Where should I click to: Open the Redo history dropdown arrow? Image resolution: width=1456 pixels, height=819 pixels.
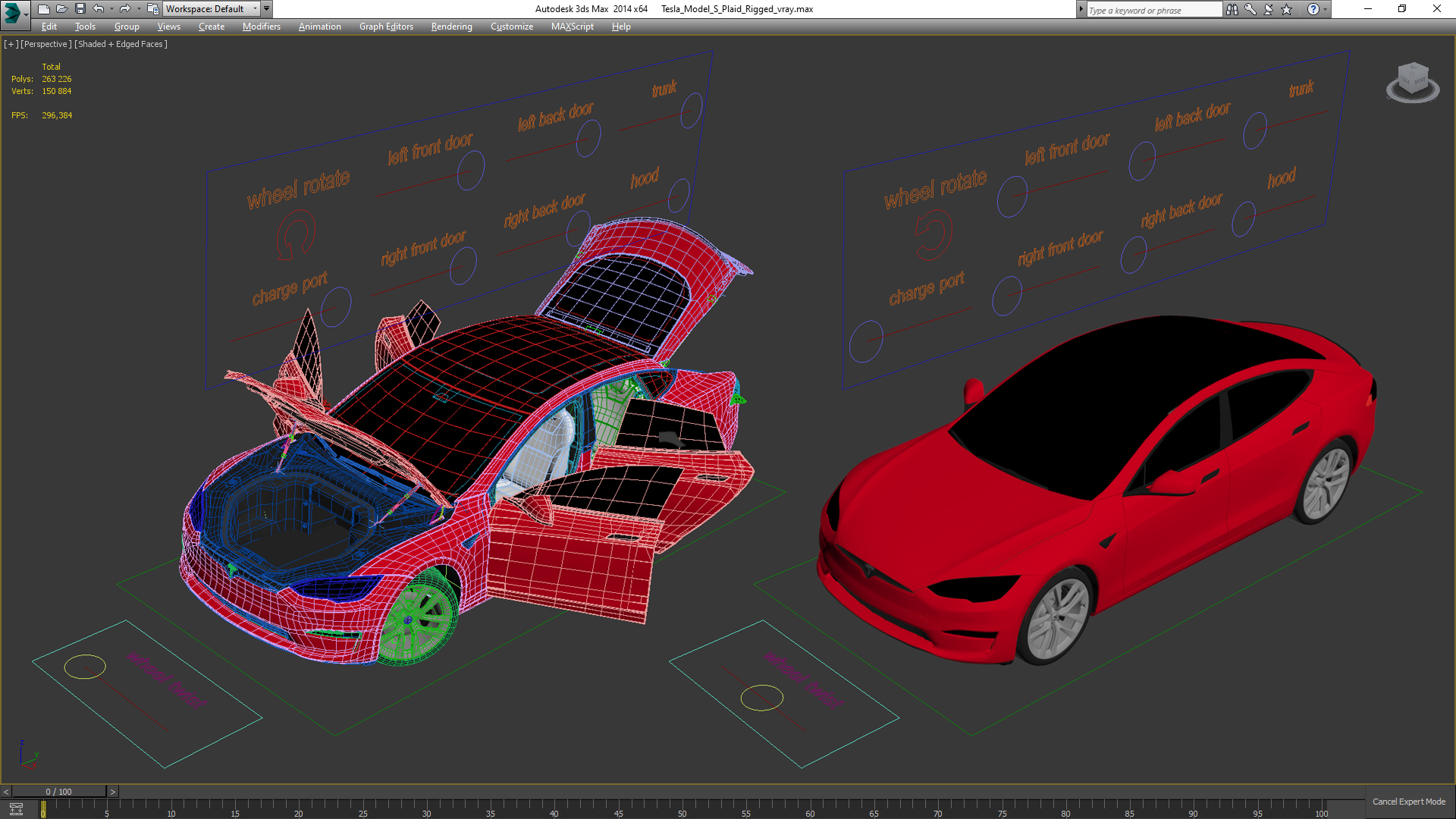tap(139, 9)
